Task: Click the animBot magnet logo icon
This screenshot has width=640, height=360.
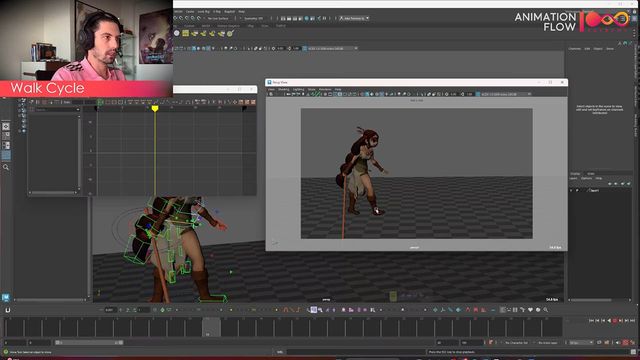Action: click(7, 310)
